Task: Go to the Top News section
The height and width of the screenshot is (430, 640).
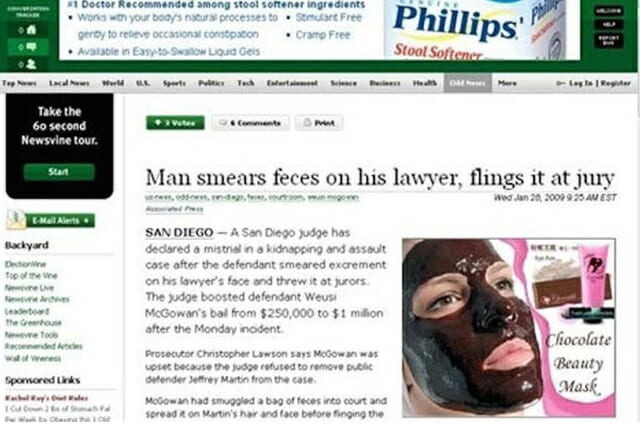Action: (19, 83)
